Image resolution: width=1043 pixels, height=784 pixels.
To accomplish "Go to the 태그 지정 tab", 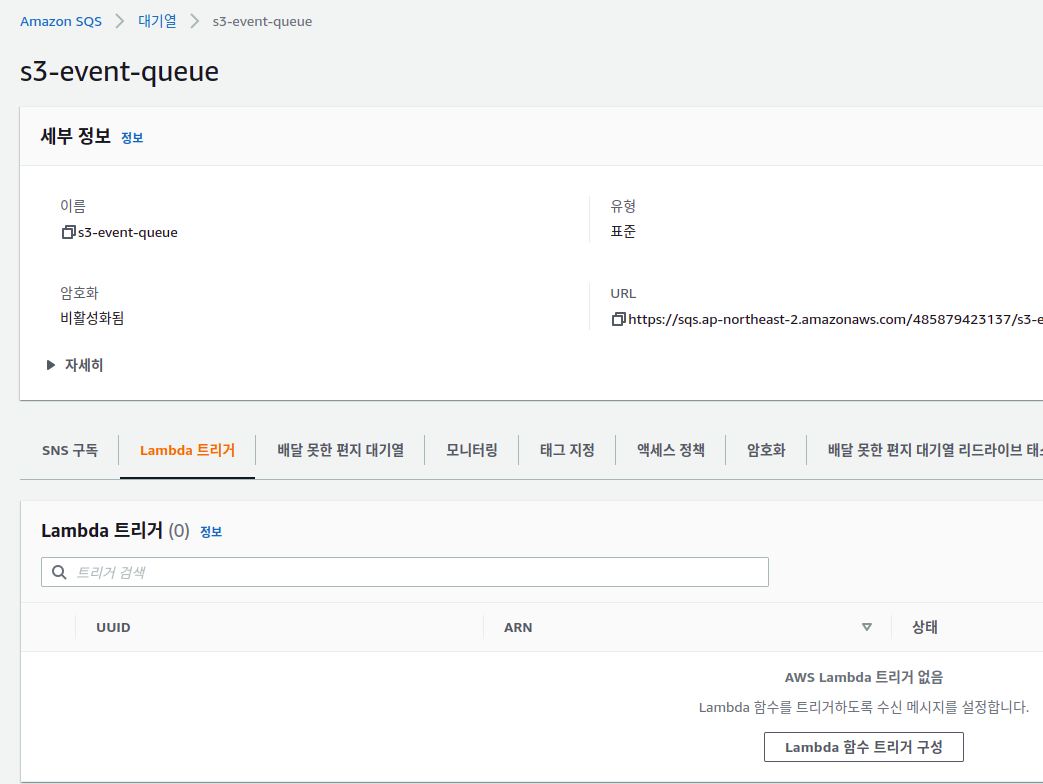I will (x=567, y=450).
